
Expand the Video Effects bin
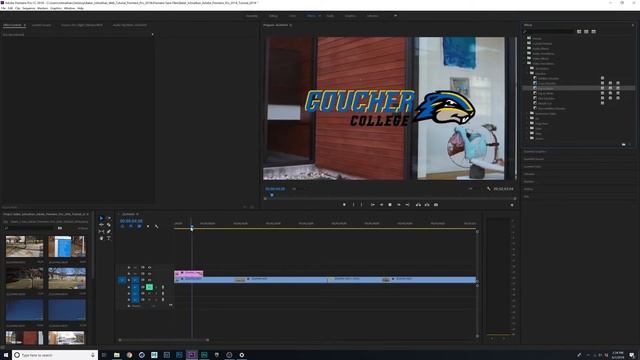pyautogui.click(x=525, y=58)
